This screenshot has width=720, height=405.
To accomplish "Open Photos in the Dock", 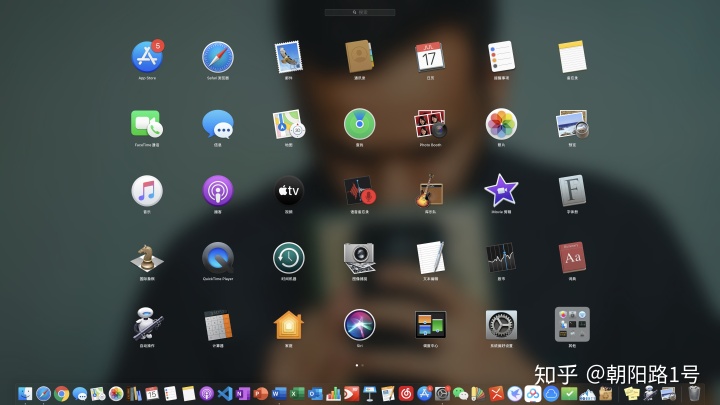I will [116, 394].
